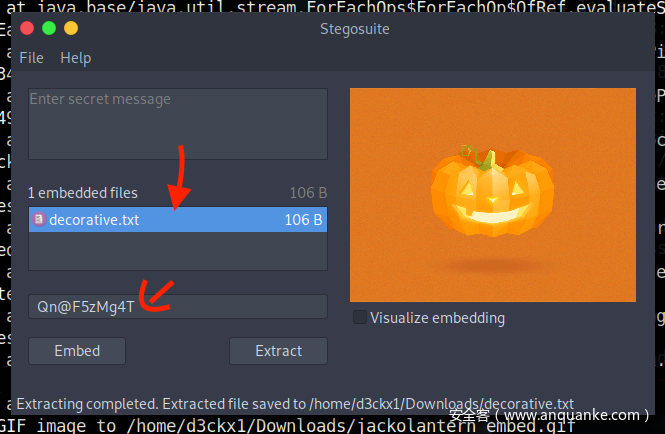This screenshot has height=434, width=665.
Task: Enable the Visualize embedding checkbox
Action: 360,317
